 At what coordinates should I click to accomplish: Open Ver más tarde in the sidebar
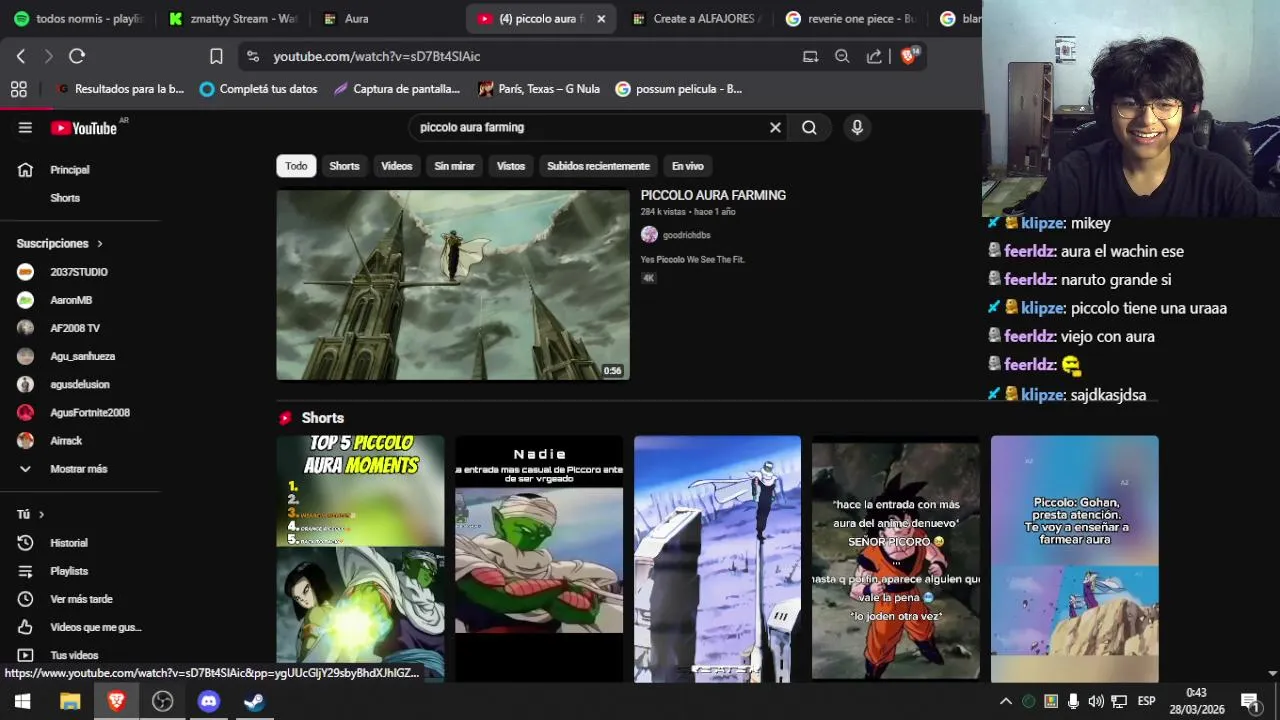point(80,599)
